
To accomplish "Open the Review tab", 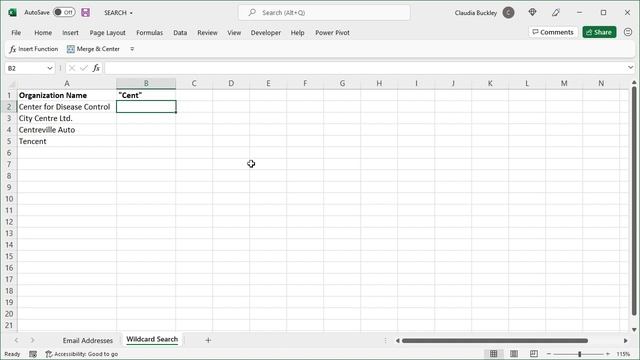I will tap(207, 33).
